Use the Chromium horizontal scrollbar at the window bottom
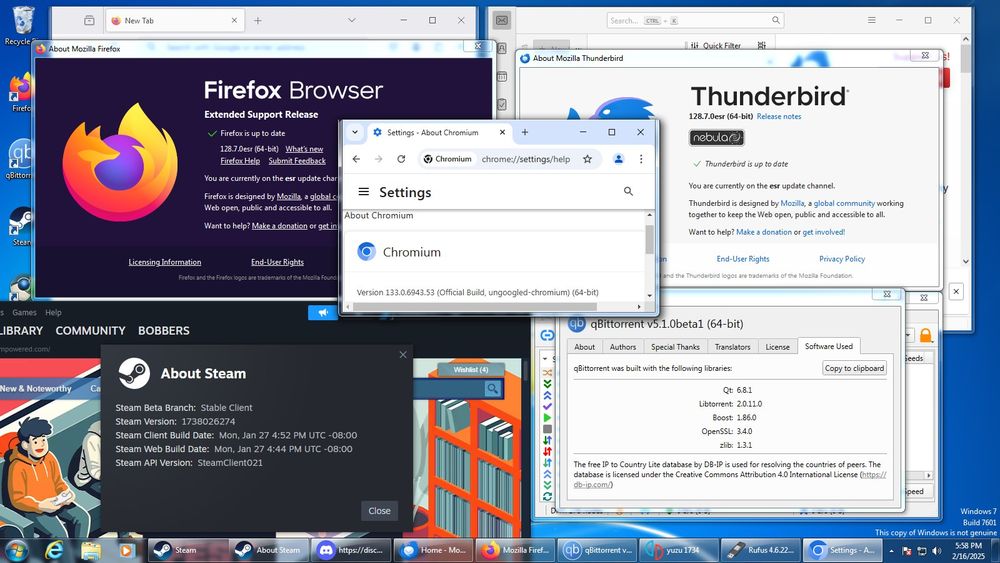Image resolution: width=1000 pixels, height=563 pixels. (x=475, y=307)
